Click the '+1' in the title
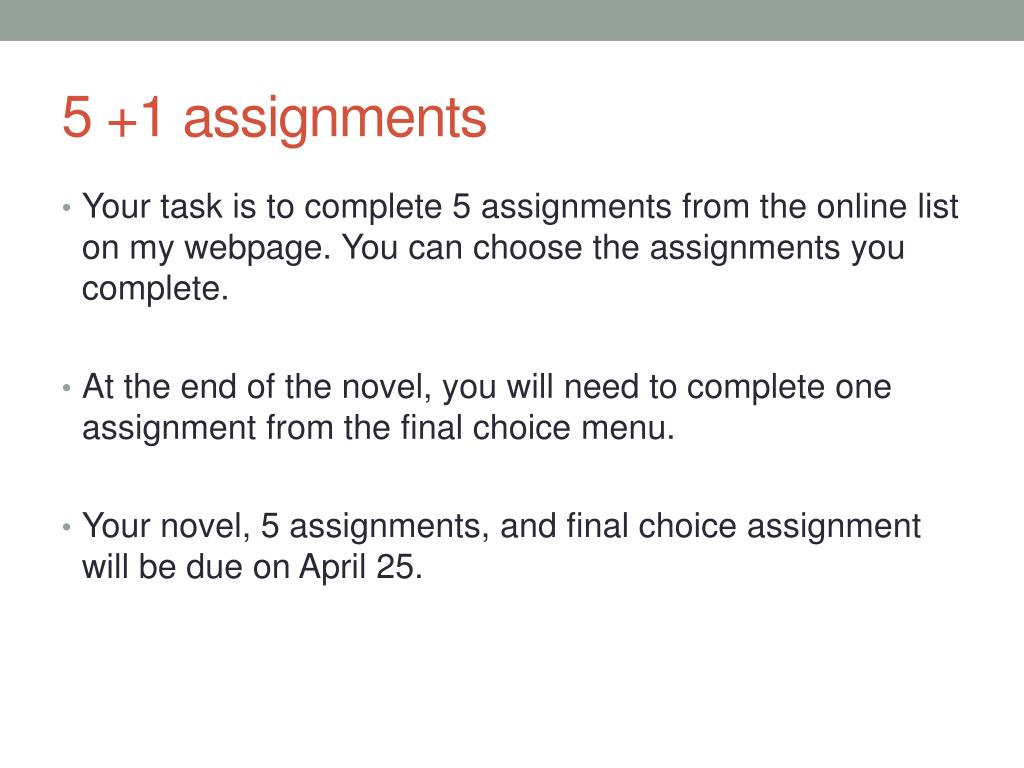The height and width of the screenshot is (768, 1024). pos(136,118)
